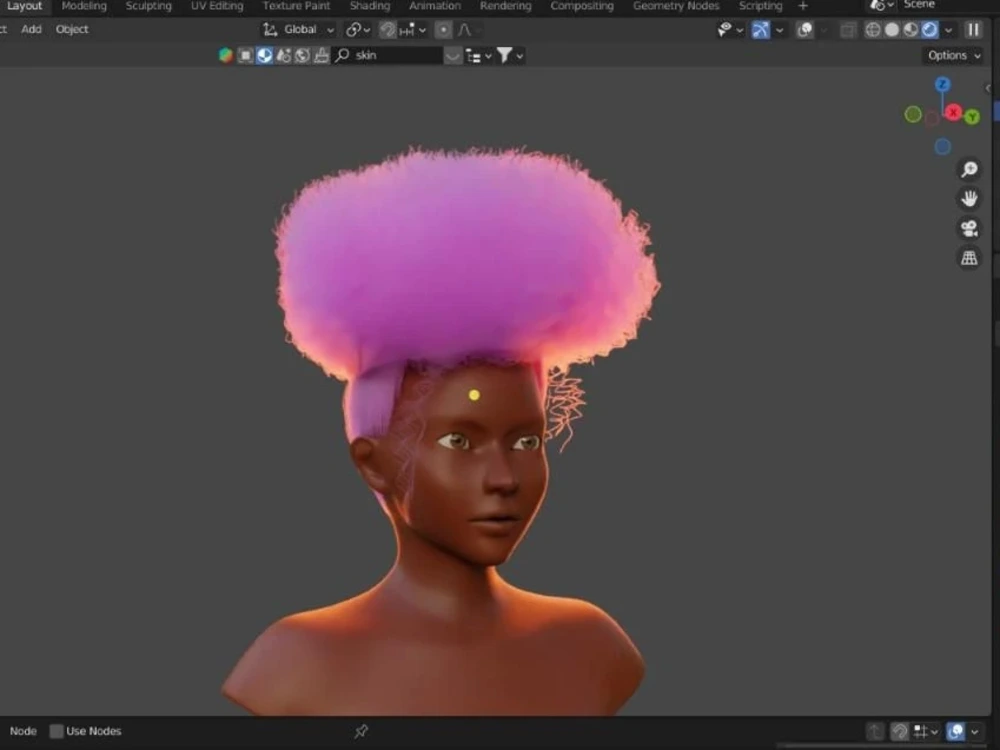The image size is (1000, 750).
Task: Click the search field containing skin
Action: 389,55
